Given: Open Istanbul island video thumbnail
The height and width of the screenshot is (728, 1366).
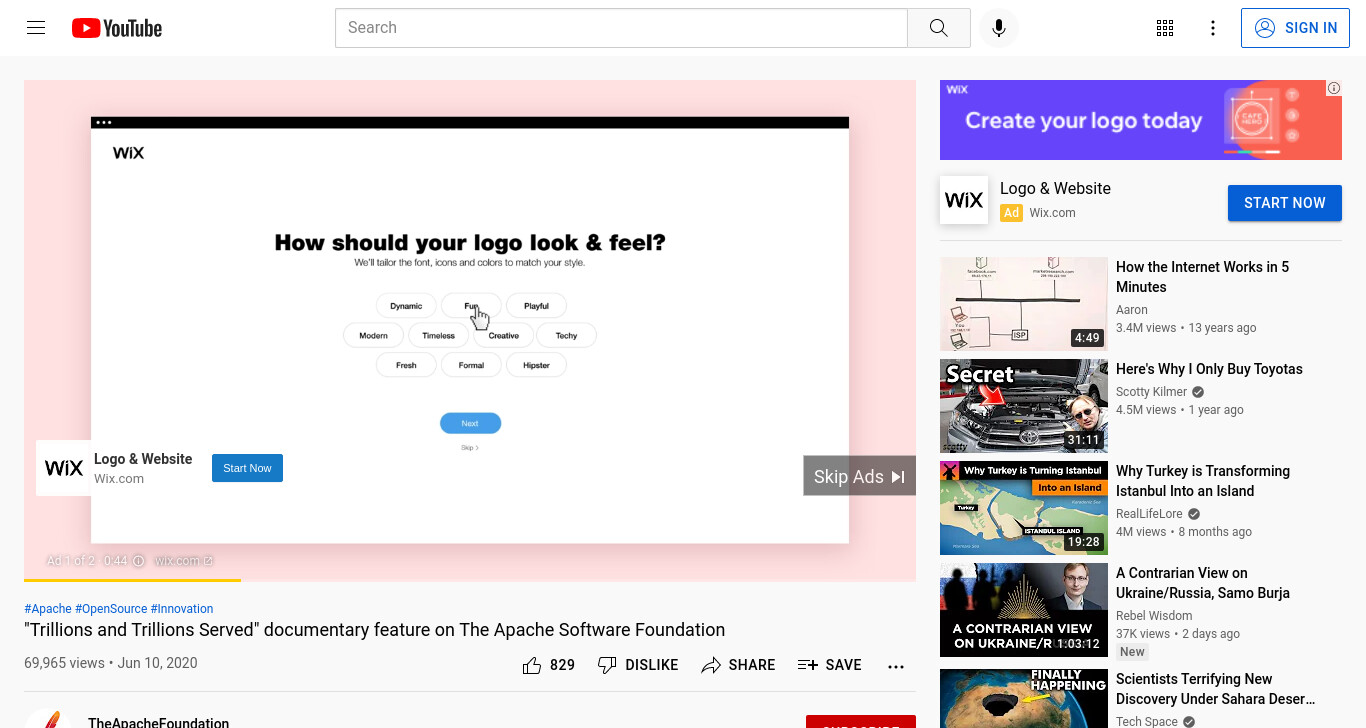Looking at the screenshot, I should 1024,508.
